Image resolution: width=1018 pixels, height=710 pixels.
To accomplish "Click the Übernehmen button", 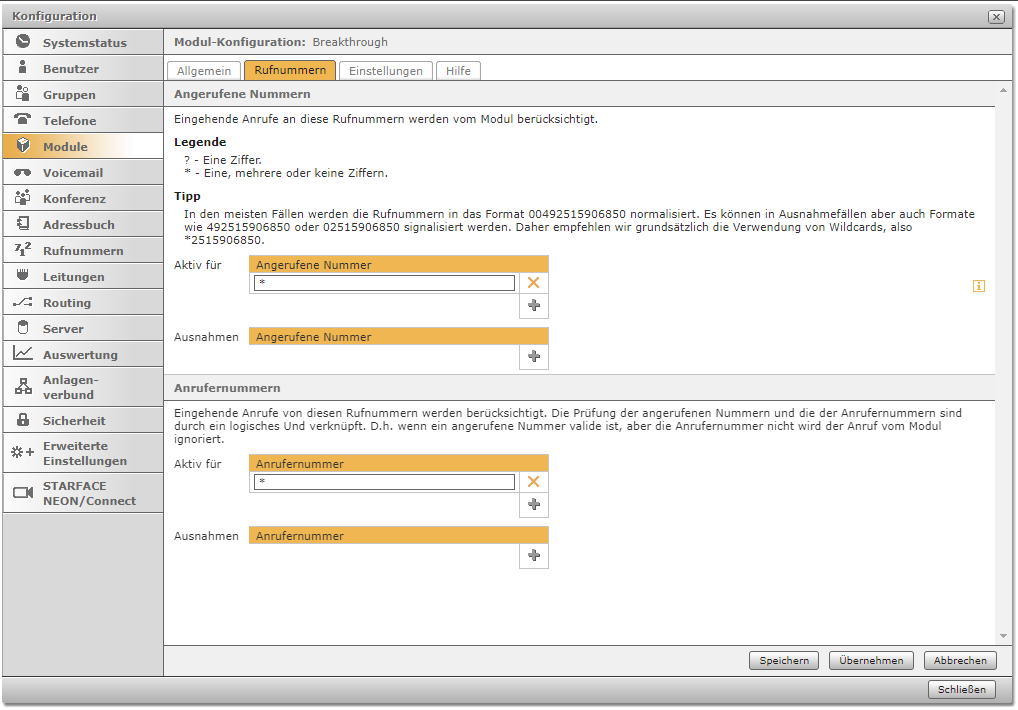I will [871, 660].
